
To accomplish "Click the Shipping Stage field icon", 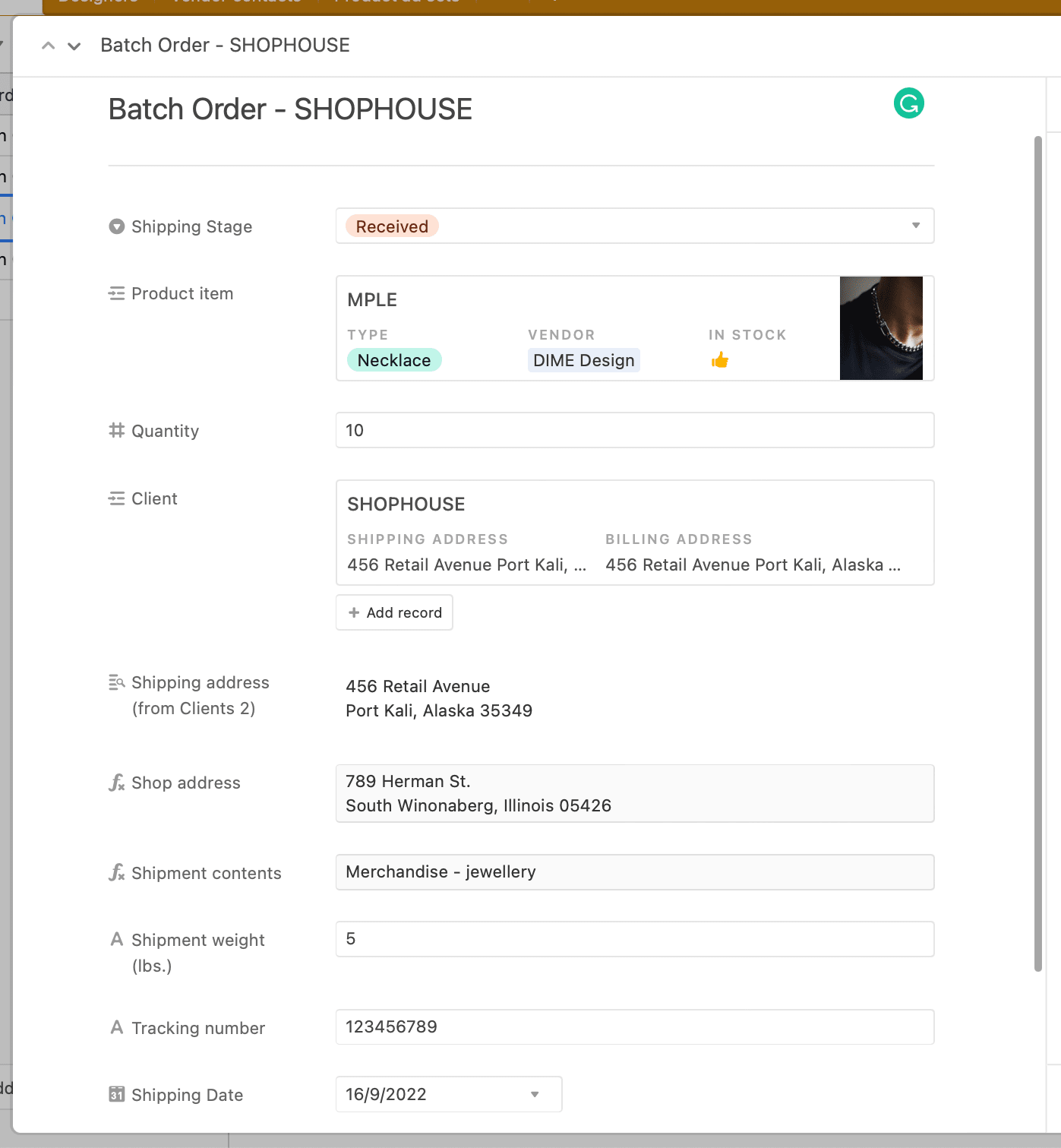I will [x=116, y=226].
